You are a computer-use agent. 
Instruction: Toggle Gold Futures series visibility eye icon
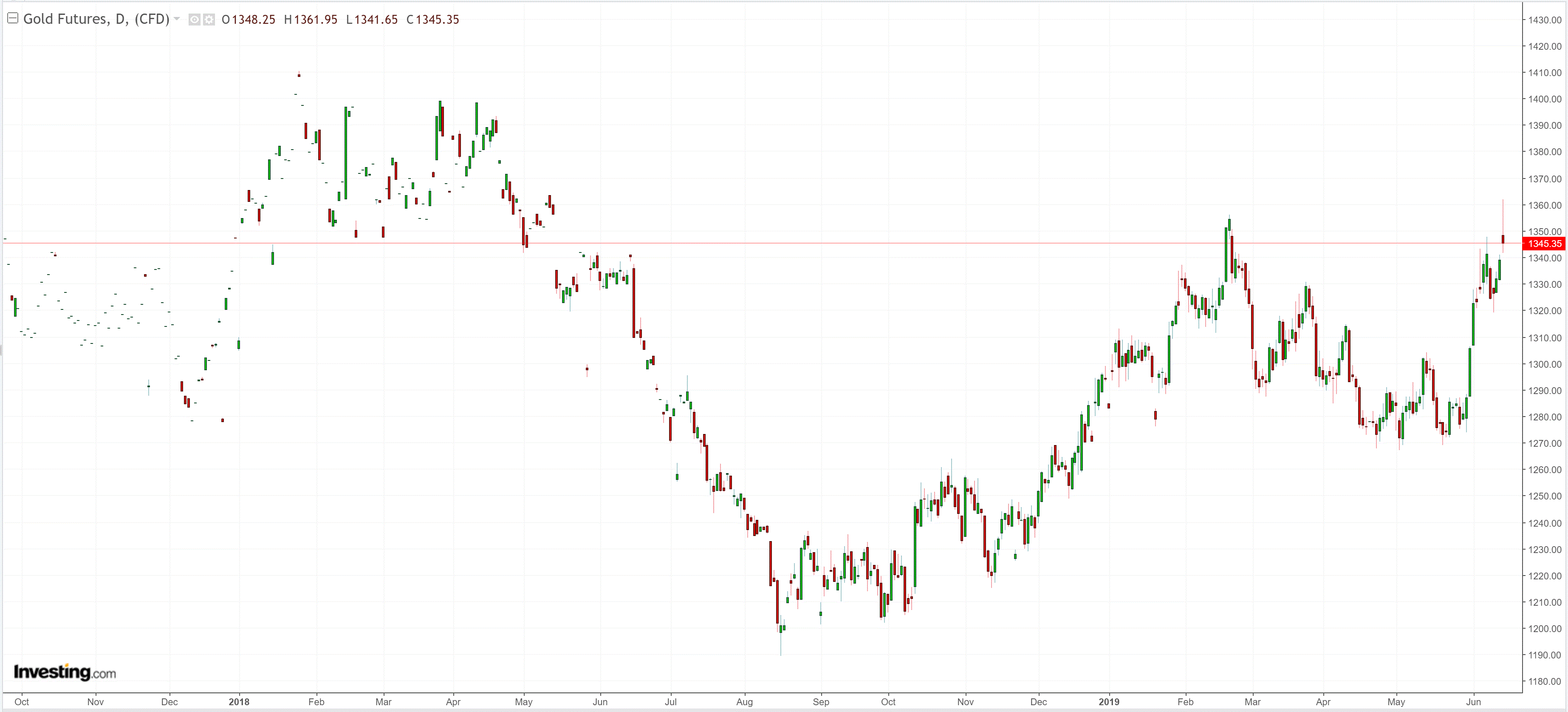194,20
